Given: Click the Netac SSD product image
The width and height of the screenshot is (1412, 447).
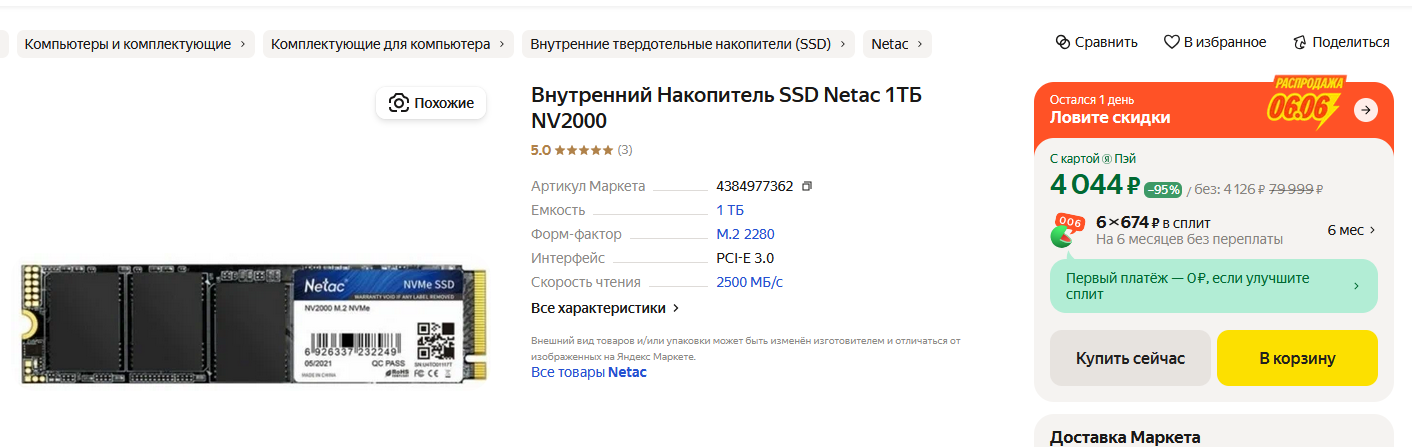Looking at the screenshot, I should [254, 323].
